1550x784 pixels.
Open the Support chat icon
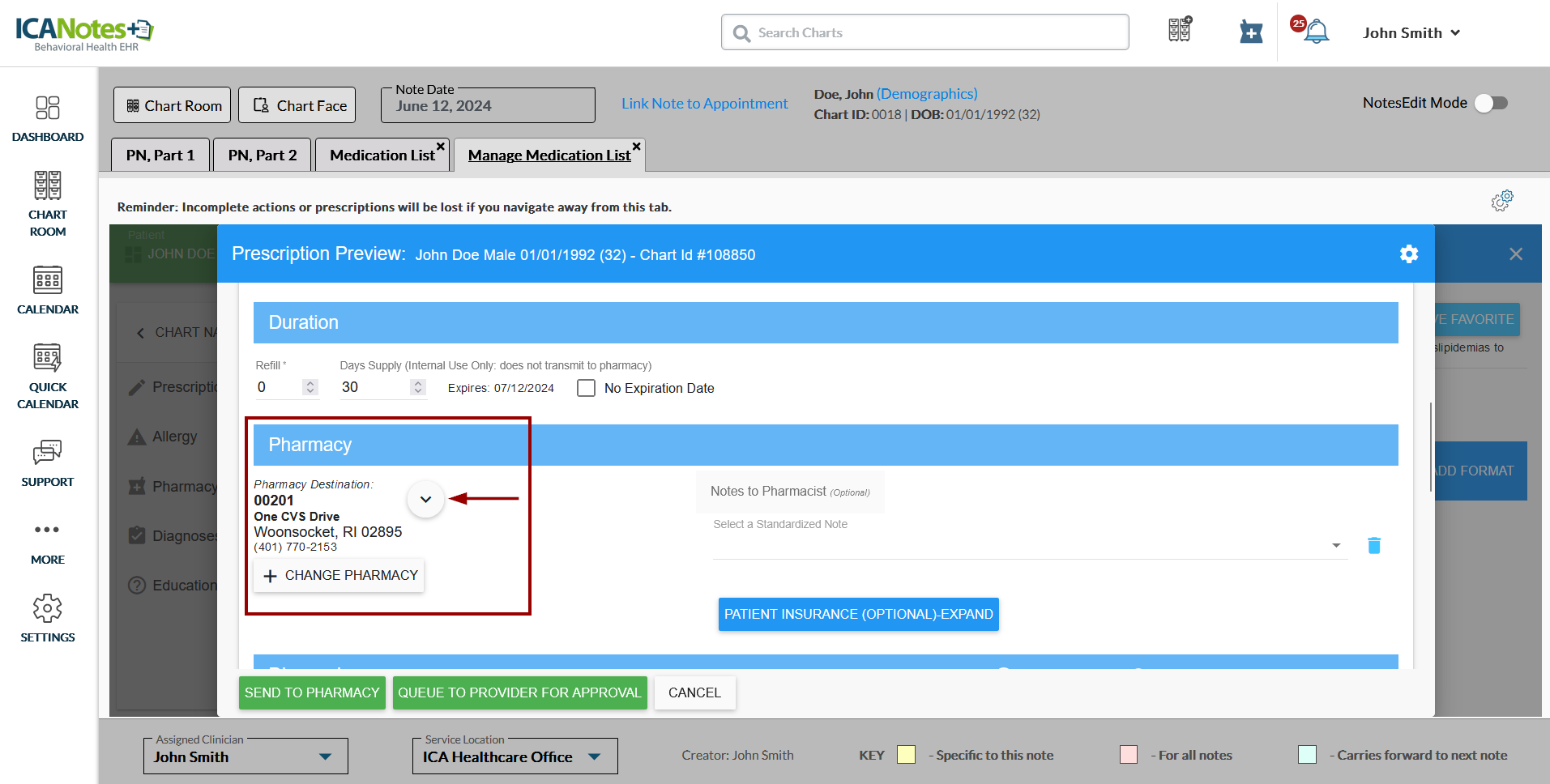tap(48, 453)
